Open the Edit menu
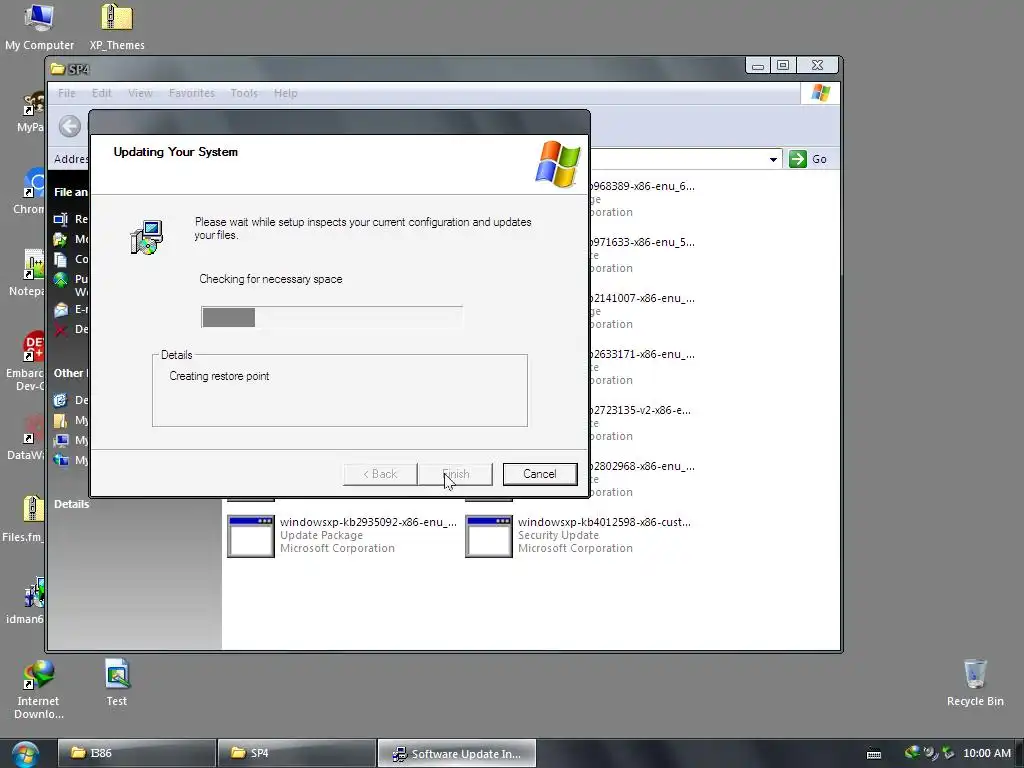 click(101, 93)
